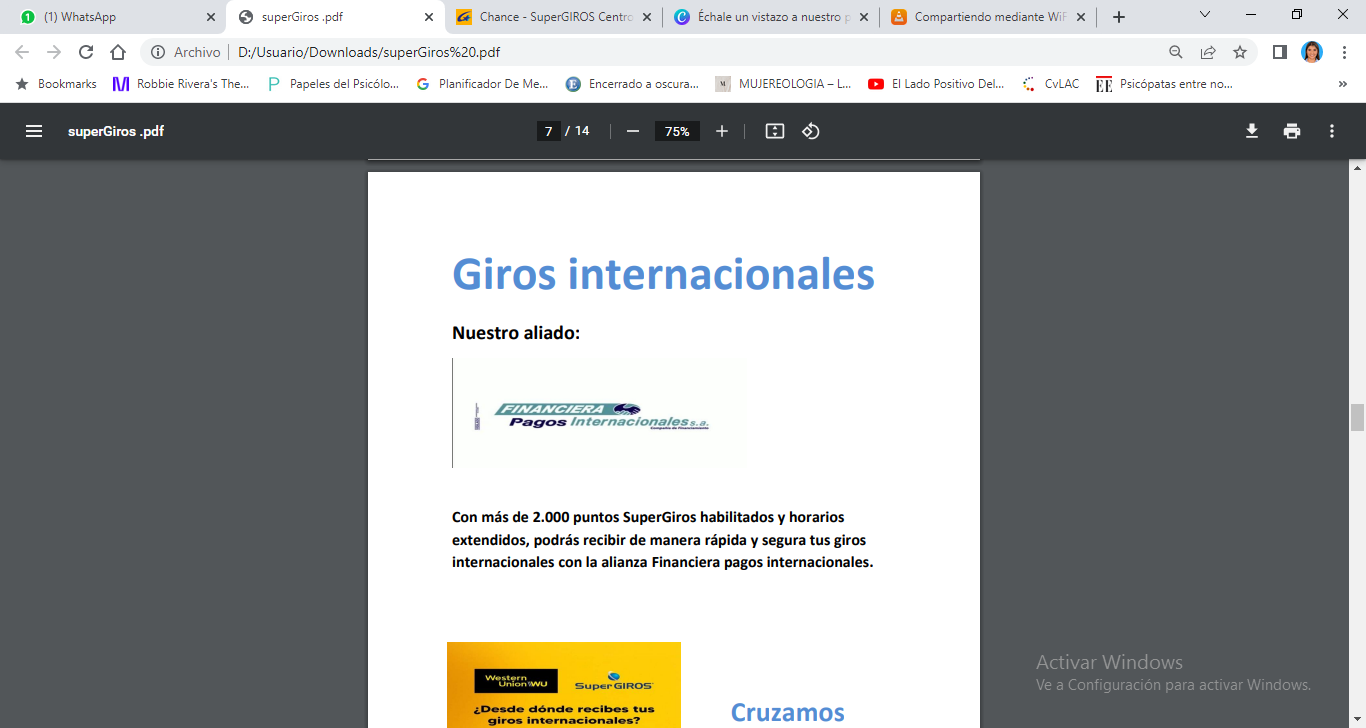The height and width of the screenshot is (728, 1366).
Task: Open the Planificador De Me... bookmark
Action: 482,84
